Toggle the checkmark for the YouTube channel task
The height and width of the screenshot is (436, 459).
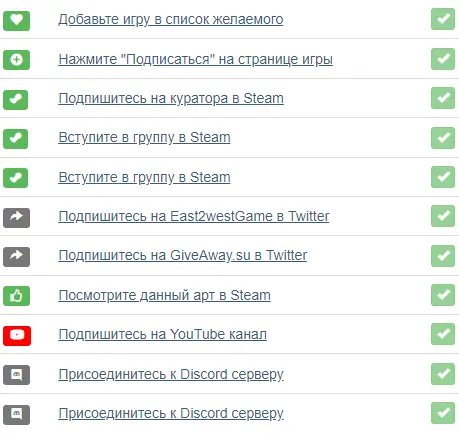click(443, 334)
